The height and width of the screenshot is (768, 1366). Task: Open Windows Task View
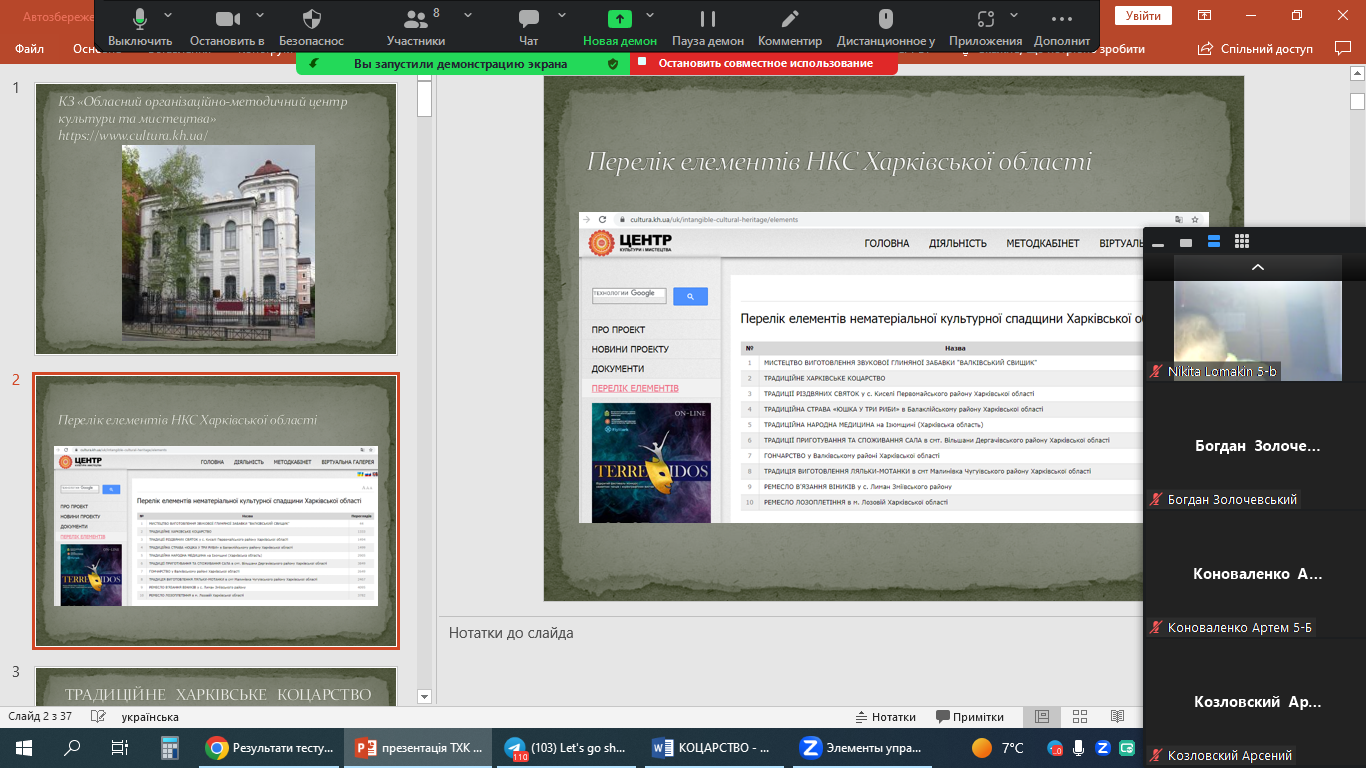tap(119, 747)
